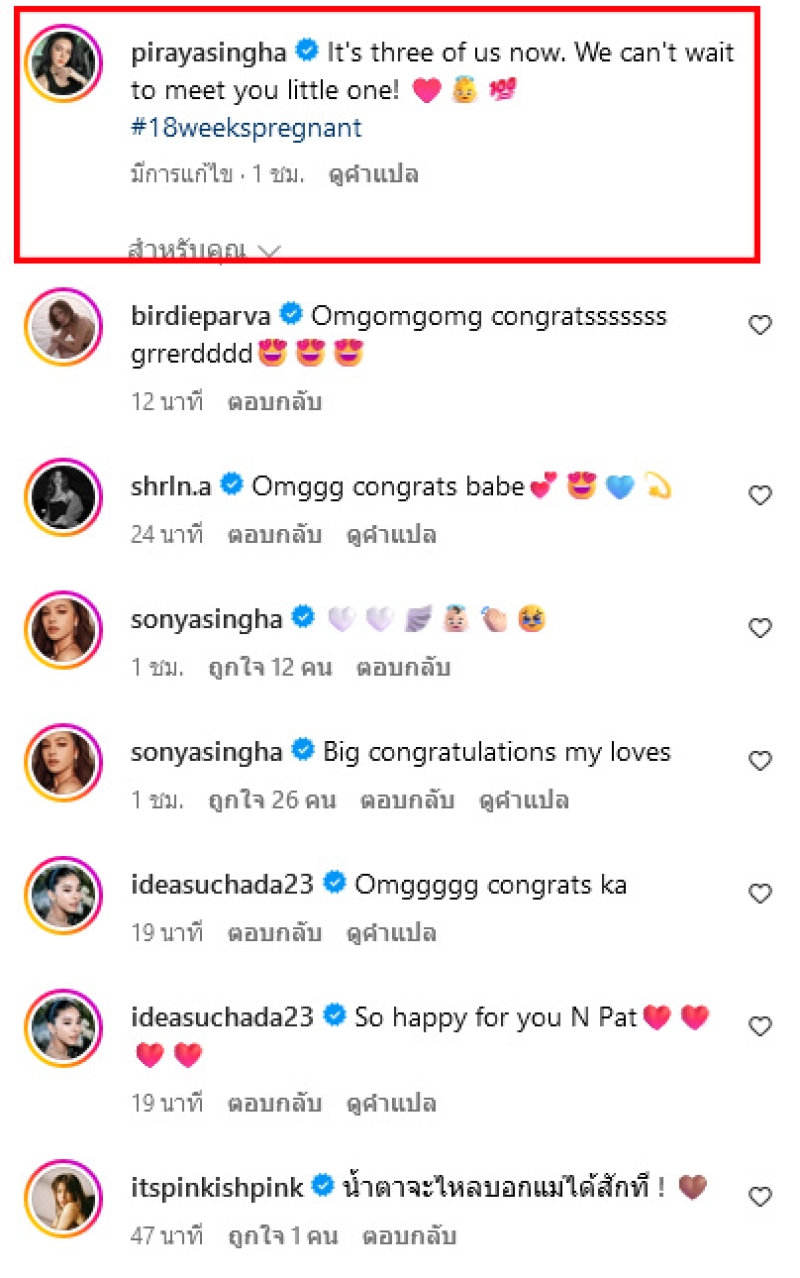800x1278 pixels.
Task: Open ideasuchada23 avatar beside 'Omggggg congrats ka'
Action: point(64,894)
